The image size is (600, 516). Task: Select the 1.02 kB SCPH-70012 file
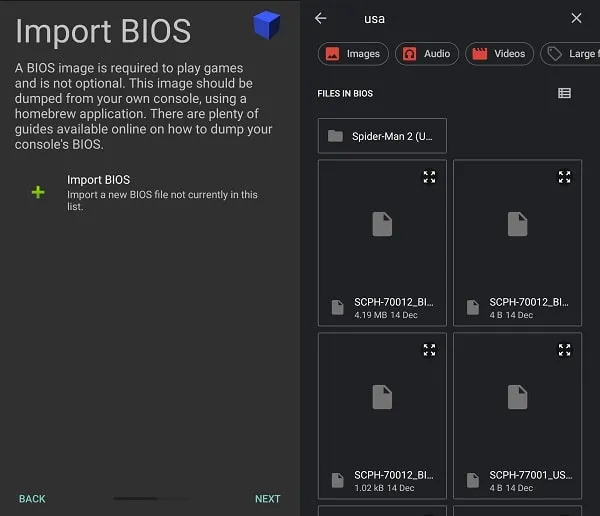tap(382, 416)
